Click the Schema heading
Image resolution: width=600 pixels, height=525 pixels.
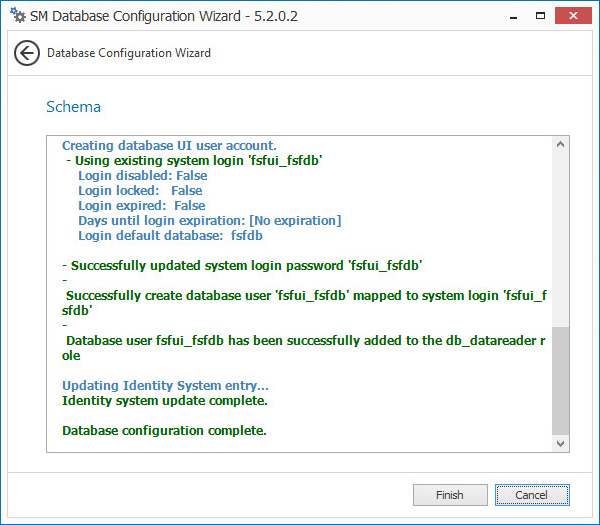point(73,107)
